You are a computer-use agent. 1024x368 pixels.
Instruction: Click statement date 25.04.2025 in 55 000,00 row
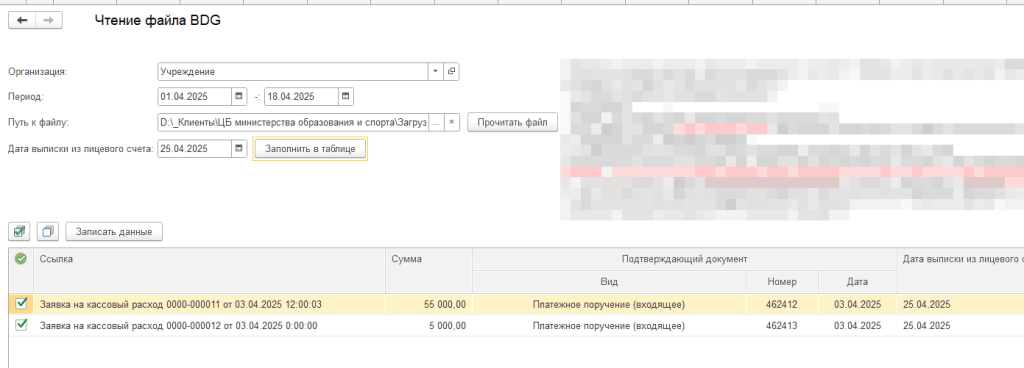(x=960, y=304)
